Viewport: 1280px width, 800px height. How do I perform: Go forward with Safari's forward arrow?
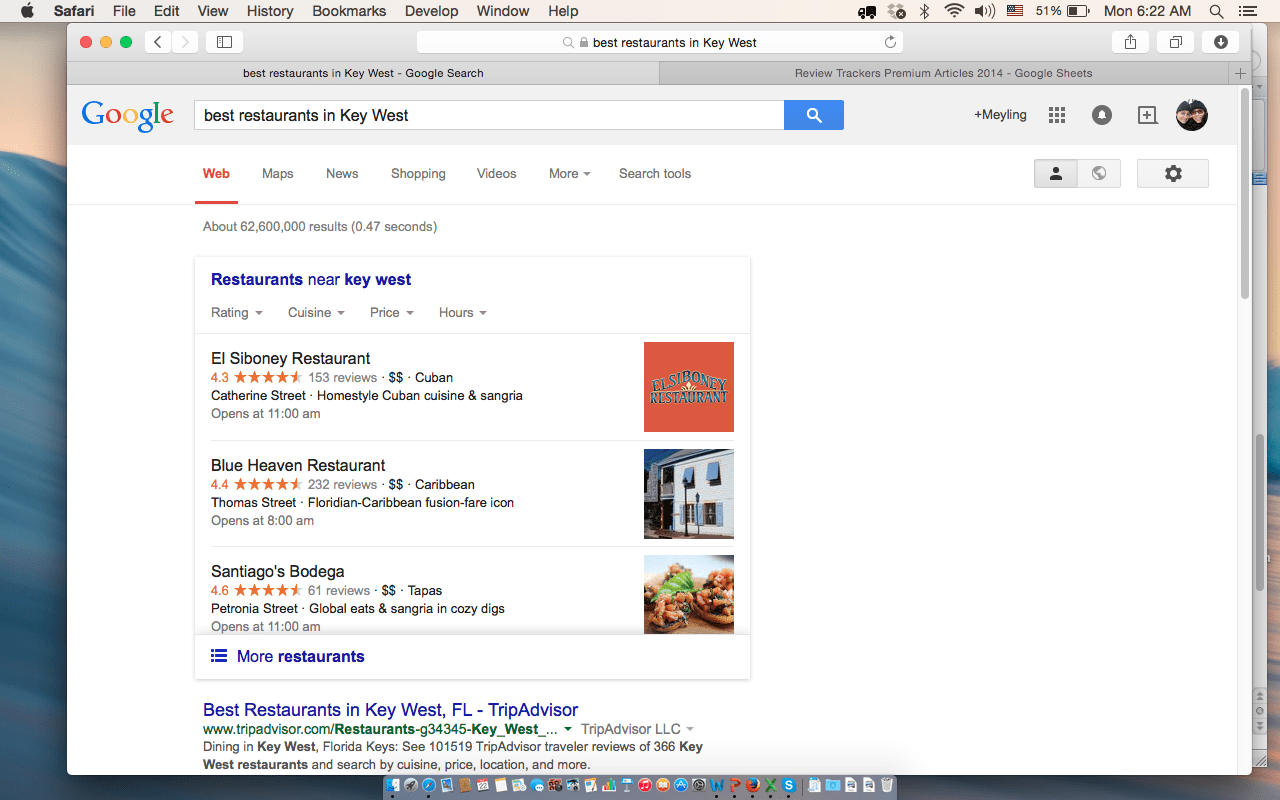[185, 42]
